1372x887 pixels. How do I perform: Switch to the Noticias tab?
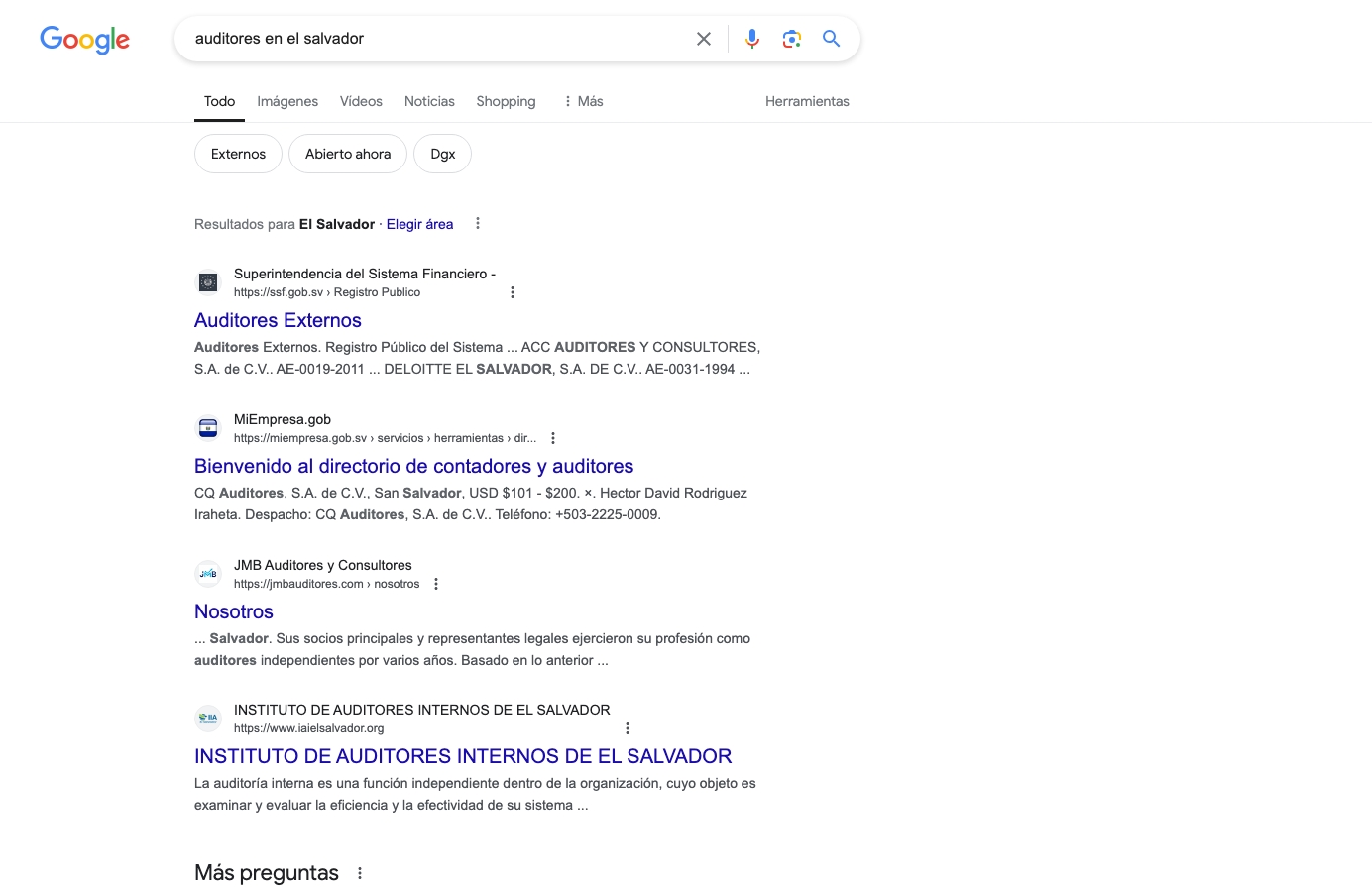[x=429, y=101]
